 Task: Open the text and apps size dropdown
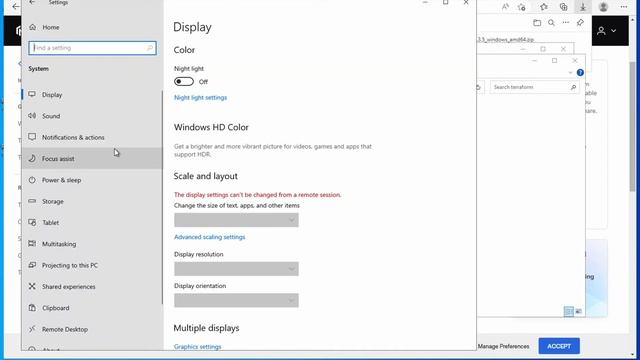236,220
